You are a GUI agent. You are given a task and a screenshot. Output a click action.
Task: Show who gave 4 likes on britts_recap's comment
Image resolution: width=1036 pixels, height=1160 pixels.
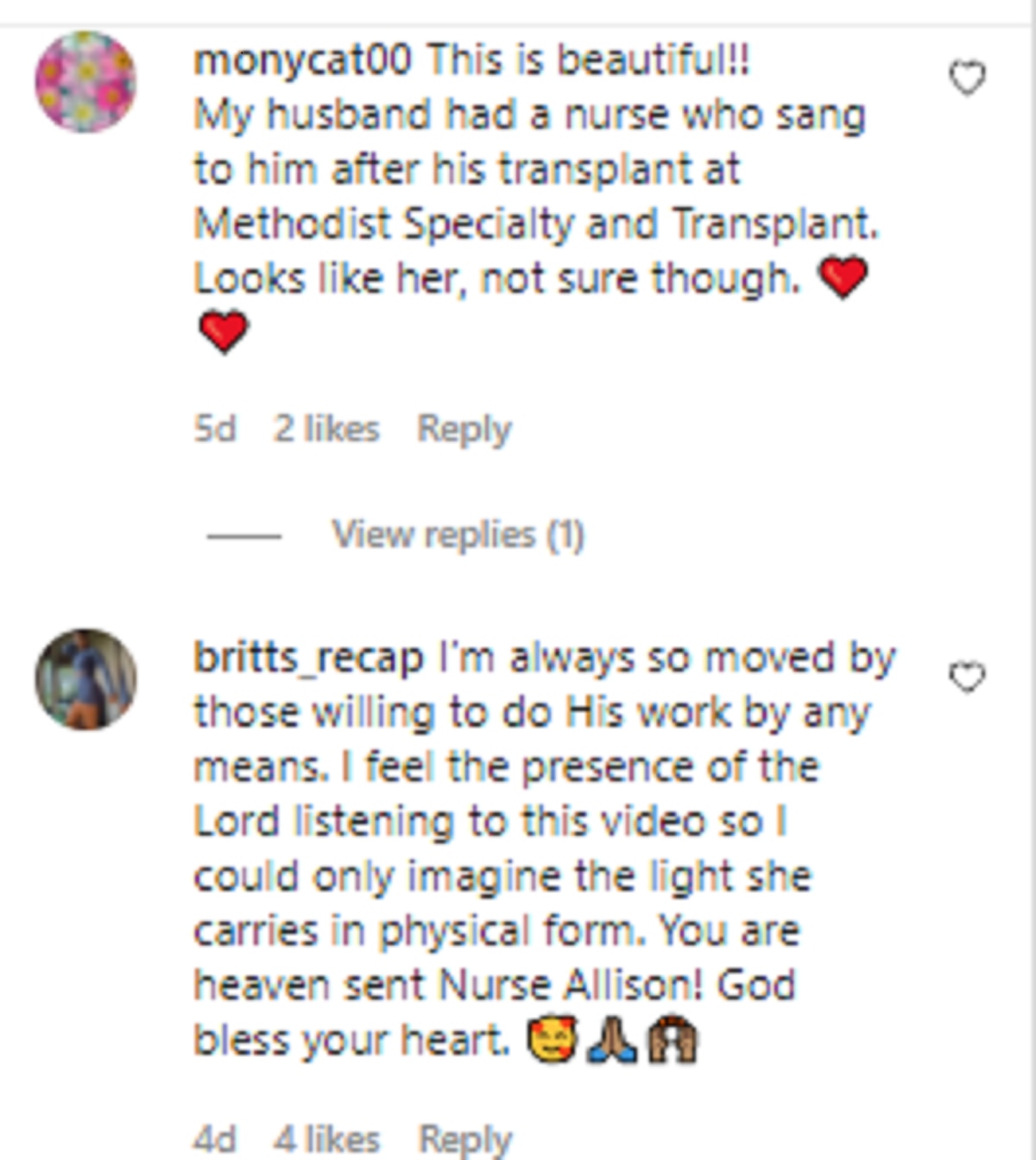tap(326, 1139)
